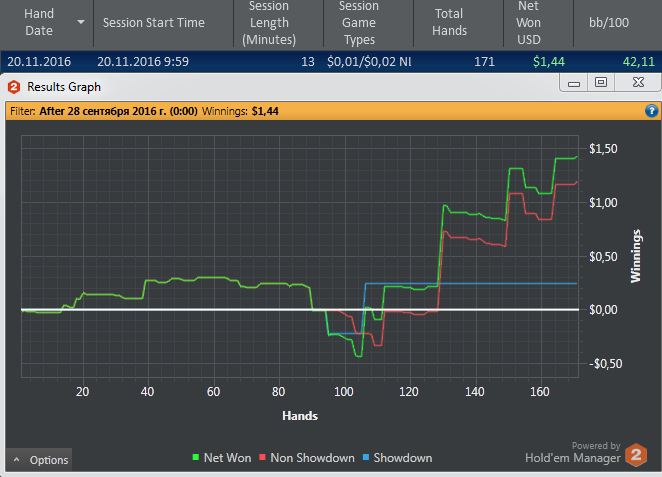
Task: Click the Winnings: $1,44 filter bar value
Action: [x=240, y=111]
